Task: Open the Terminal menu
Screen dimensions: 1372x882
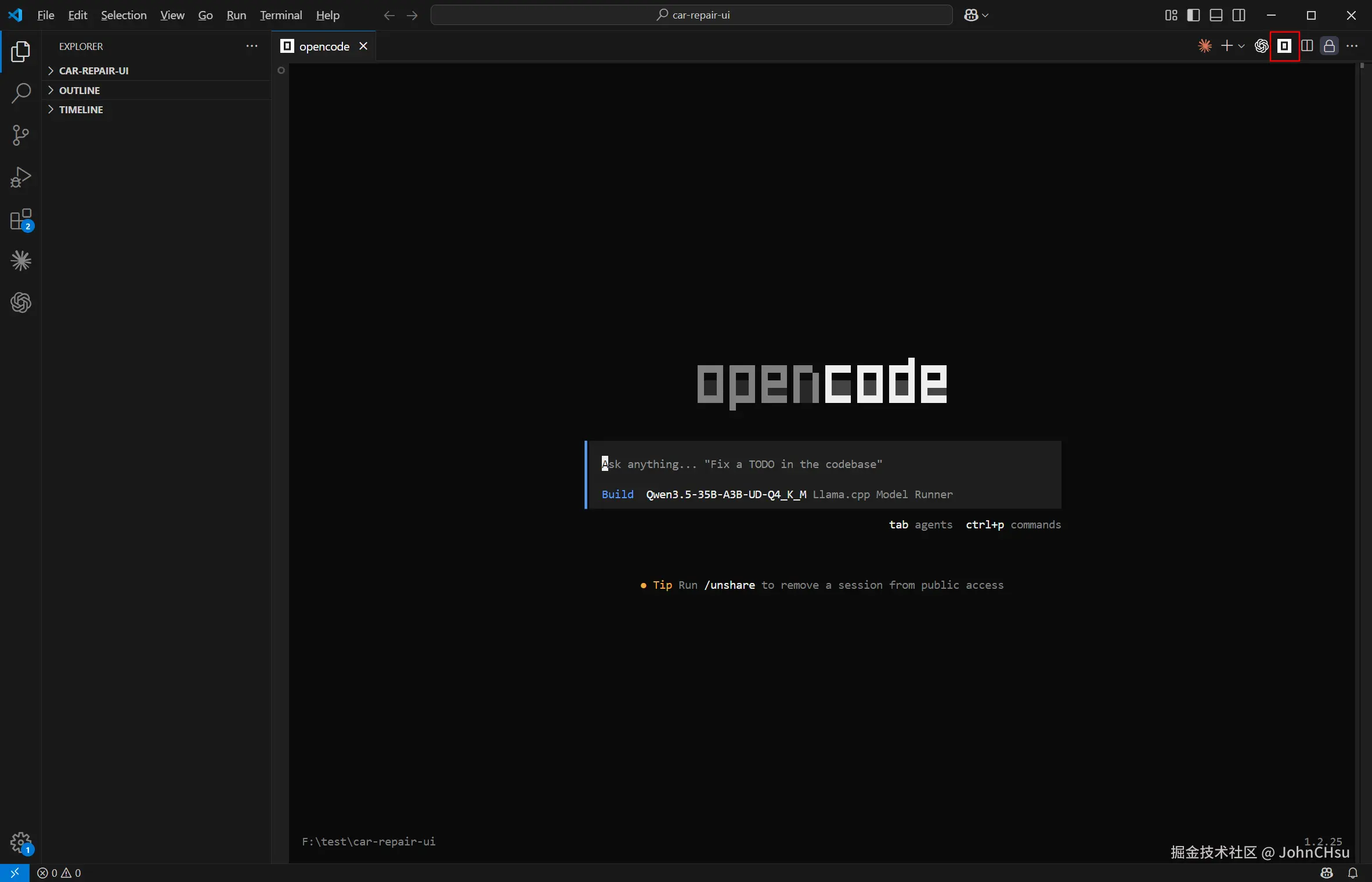Action: (281, 15)
